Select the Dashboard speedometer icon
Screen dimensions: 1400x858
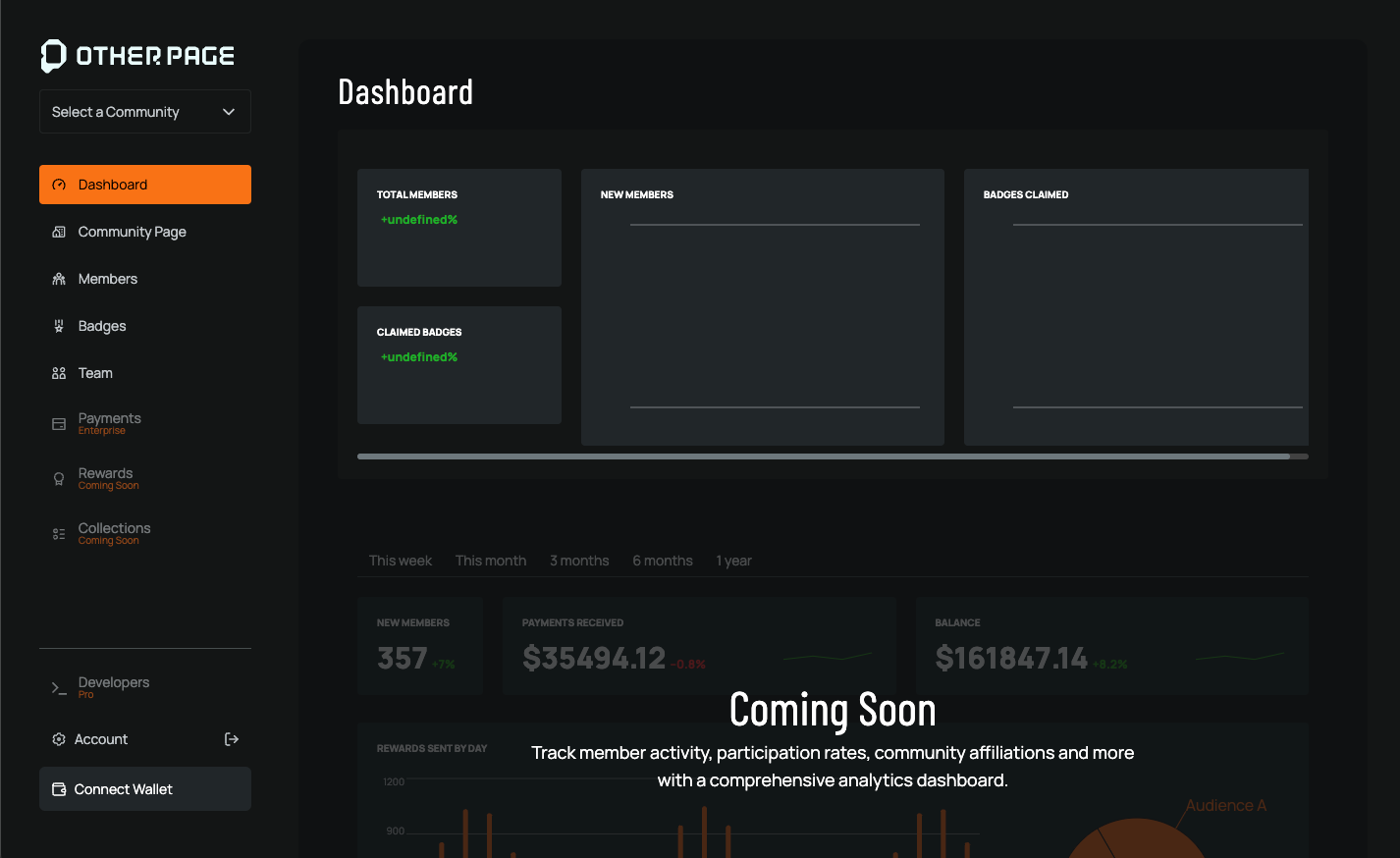pos(59,185)
